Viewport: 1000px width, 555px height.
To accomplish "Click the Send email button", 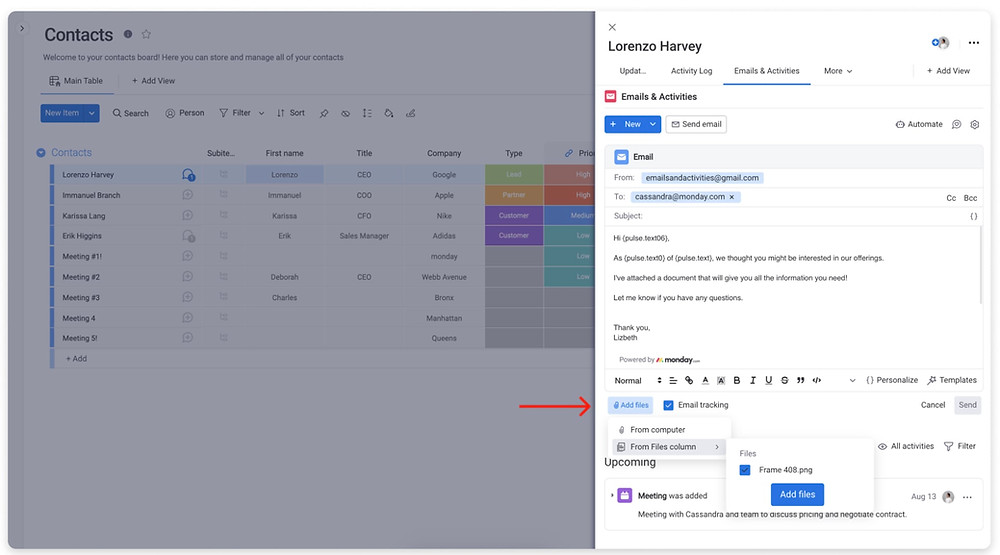I will point(696,124).
